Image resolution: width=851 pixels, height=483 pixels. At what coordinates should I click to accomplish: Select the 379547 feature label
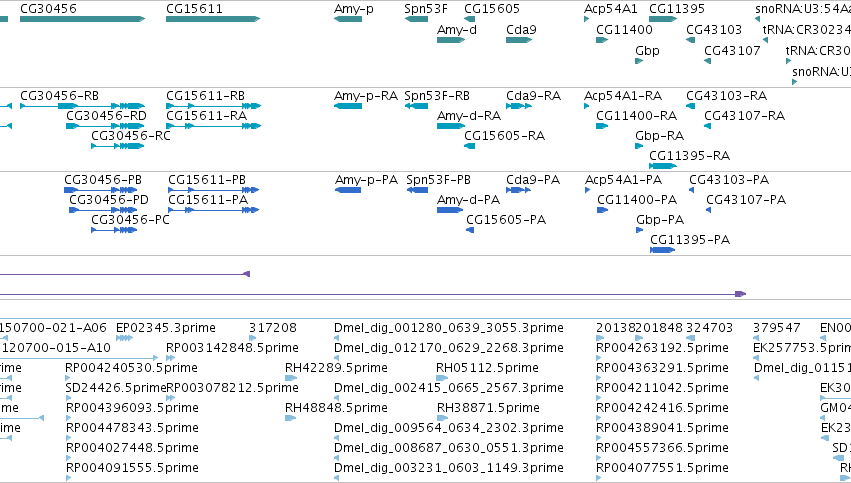777,328
